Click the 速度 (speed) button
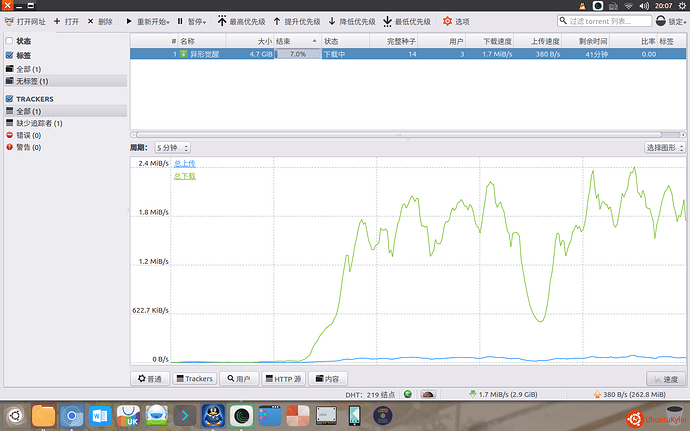Viewport: 690px width, 431px height. [665, 379]
